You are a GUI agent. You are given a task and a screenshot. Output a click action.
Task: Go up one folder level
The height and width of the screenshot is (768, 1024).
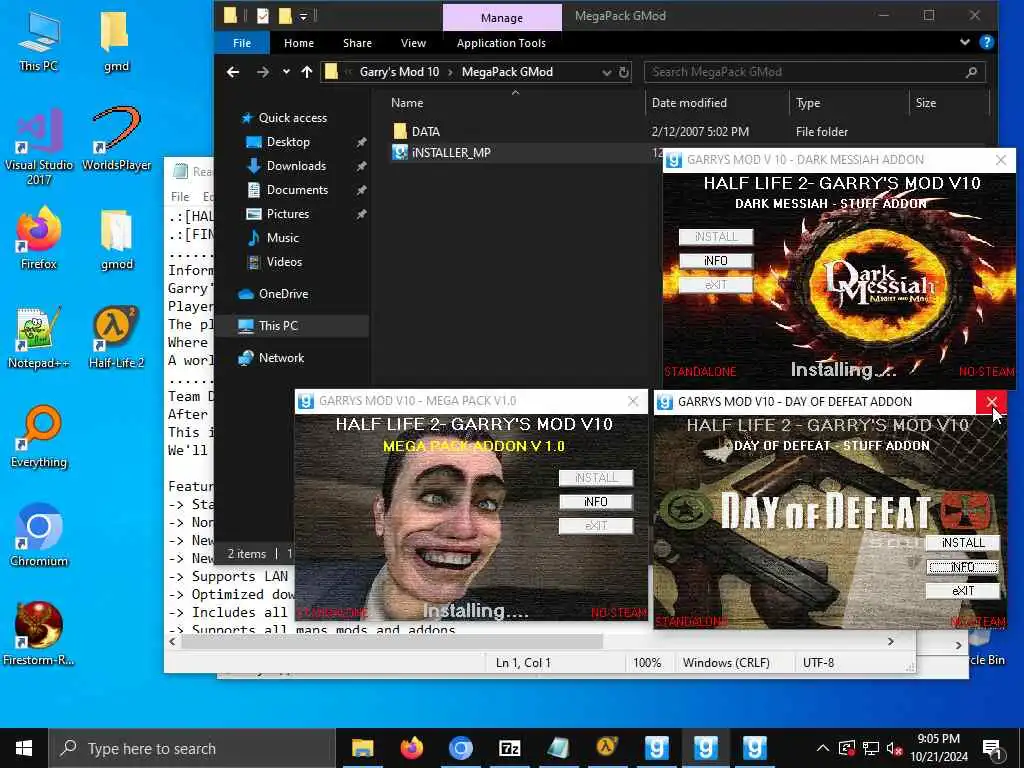click(307, 72)
